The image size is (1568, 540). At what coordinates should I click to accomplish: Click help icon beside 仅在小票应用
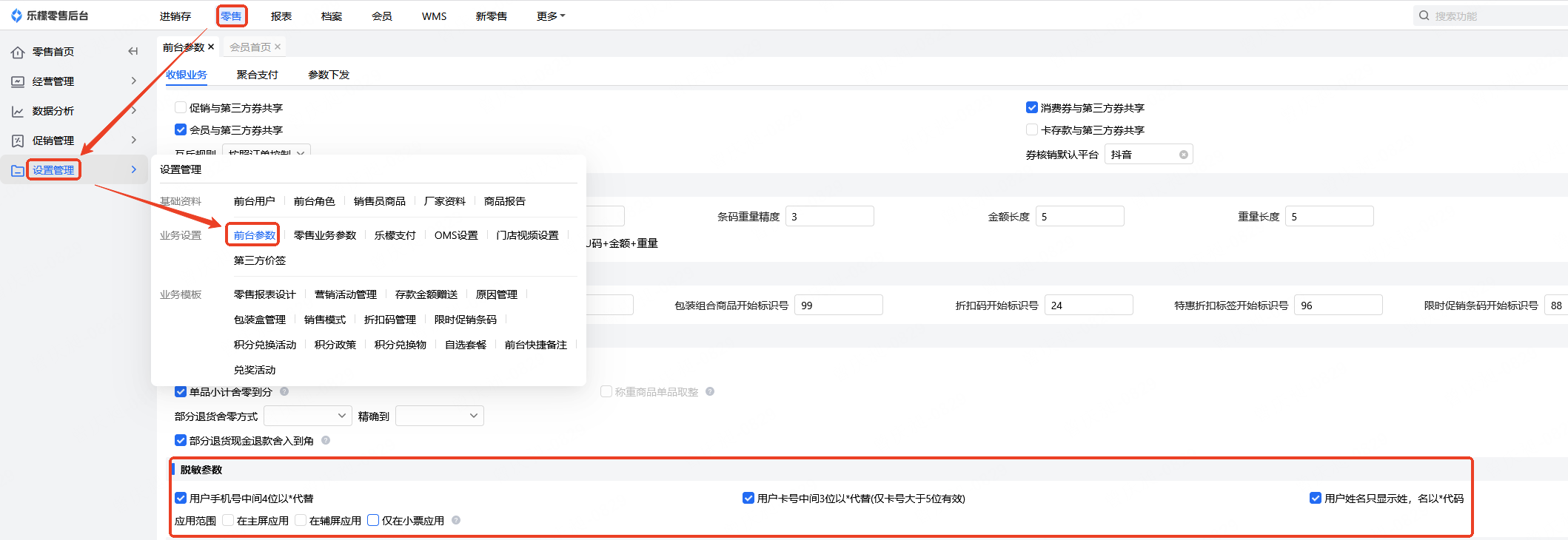[x=456, y=520]
